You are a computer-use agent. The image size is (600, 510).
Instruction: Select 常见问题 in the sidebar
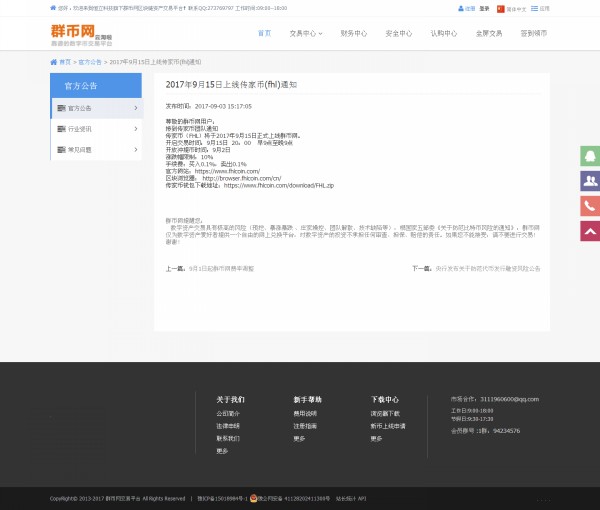point(96,150)
